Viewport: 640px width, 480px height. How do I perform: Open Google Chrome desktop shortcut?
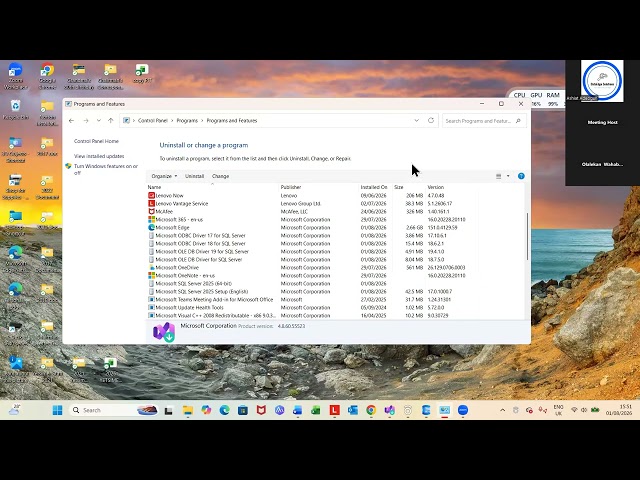pos(47,76)
